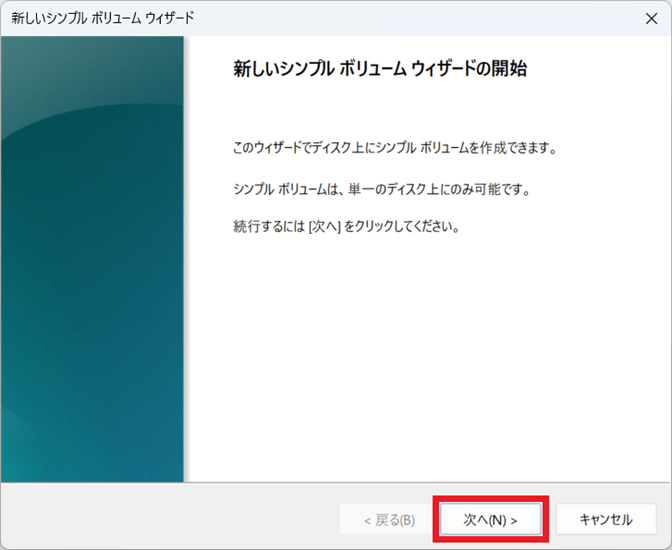Click blank space right of the bold heading
Screen dimensions: 672x550
[x=600, y=70]
